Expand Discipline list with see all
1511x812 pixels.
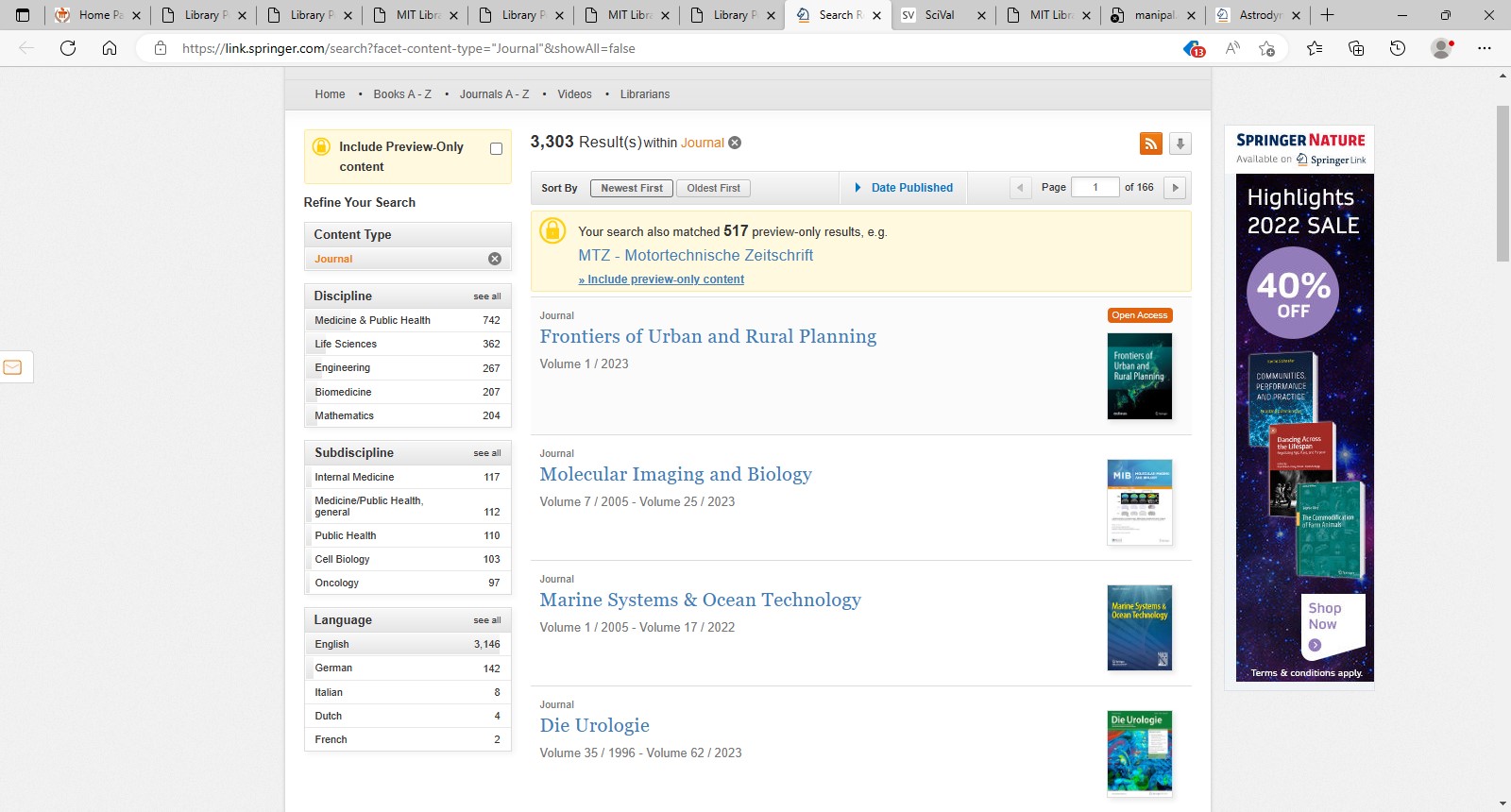click(x=487, y=296)
